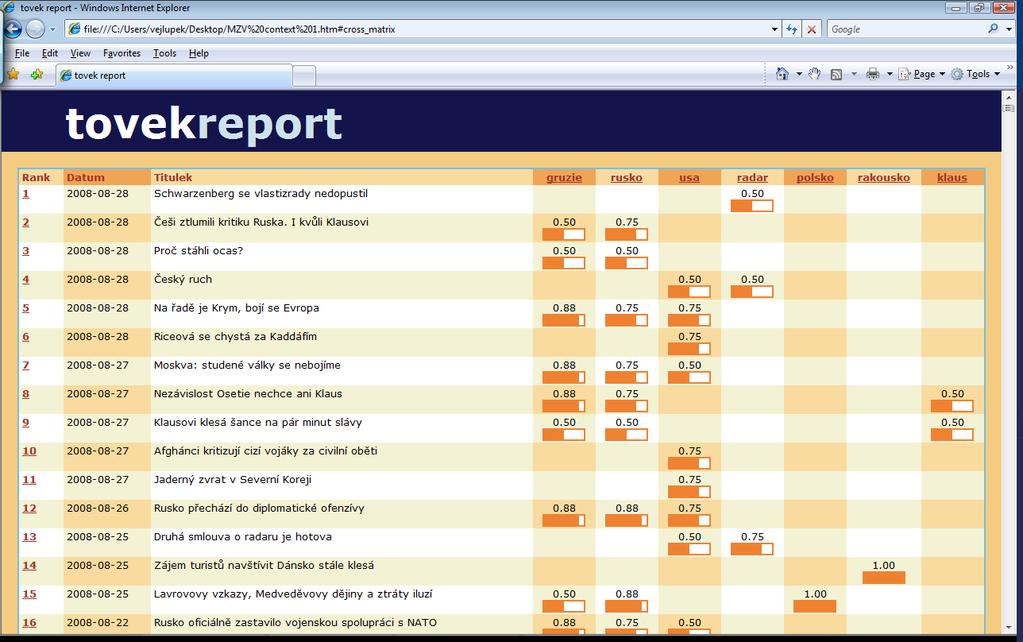
Task: Click the Internet Explorer title bar icon
Action: (8, 8)
